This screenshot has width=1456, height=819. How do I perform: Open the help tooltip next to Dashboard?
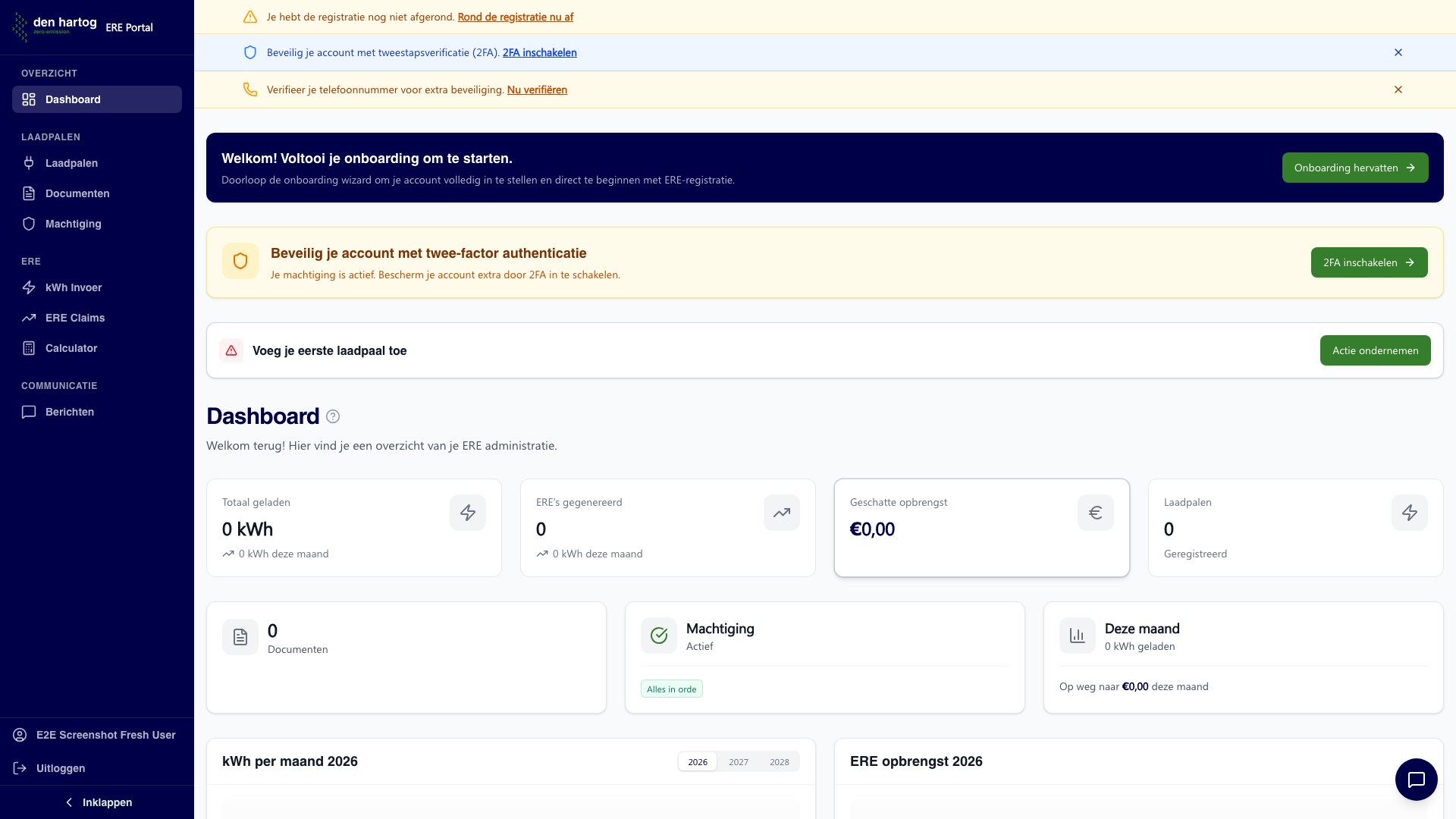pos(332,416)
